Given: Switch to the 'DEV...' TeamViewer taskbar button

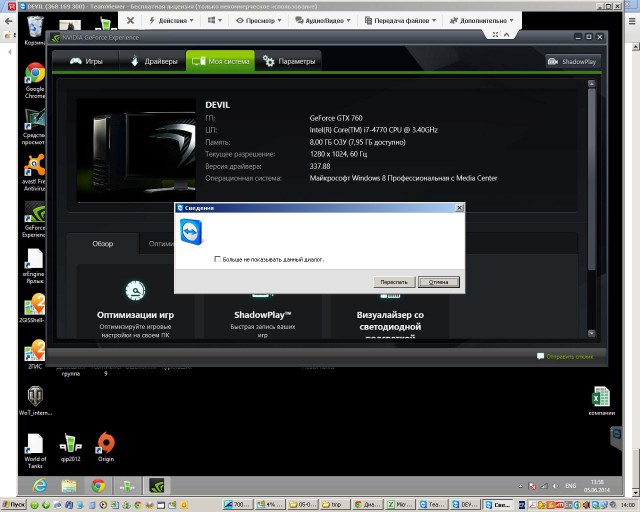Looking at the screenshot, I should click(465, 505).
